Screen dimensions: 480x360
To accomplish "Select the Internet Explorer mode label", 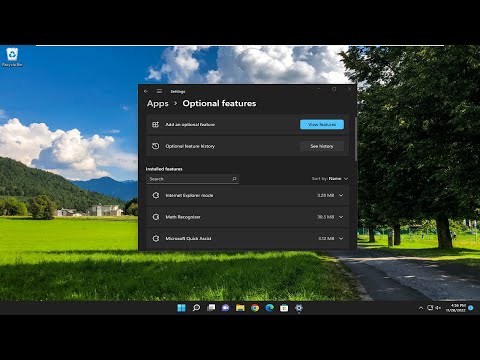I will tap(189, 195).
